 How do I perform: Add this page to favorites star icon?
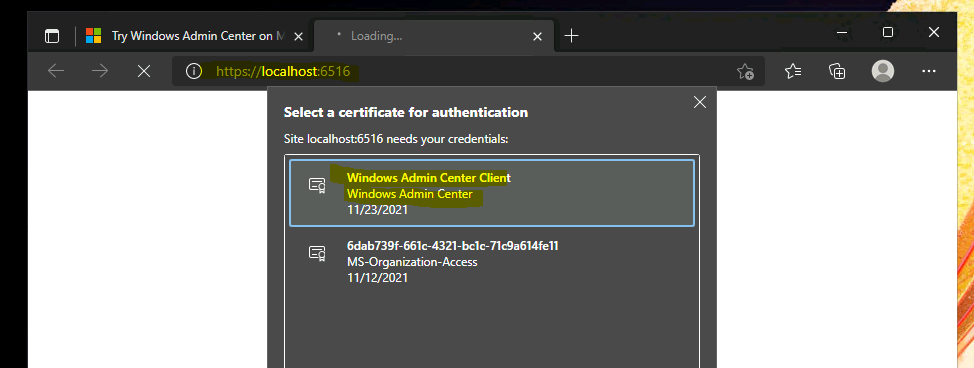coord(745,71)
